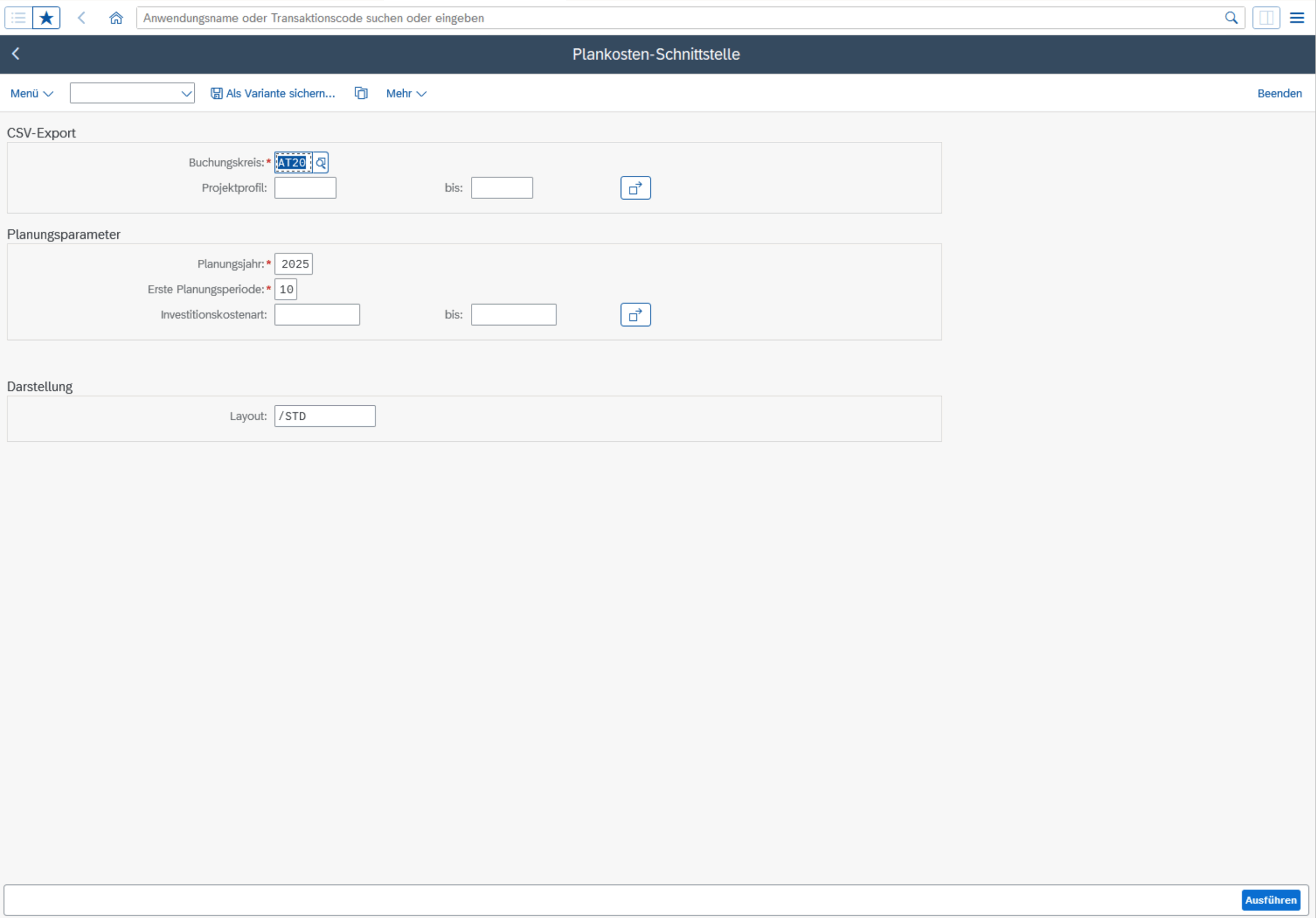Focus the Layout input field

[325, 416]
